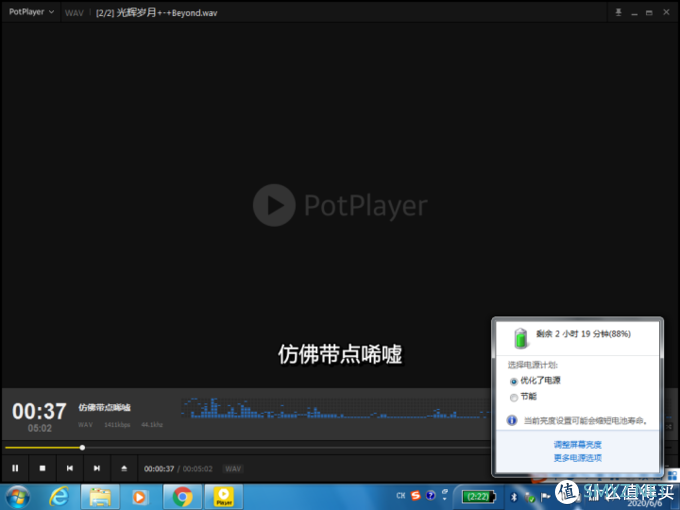
Task: Skip to the next track
Action: click(x=97, y=468)
